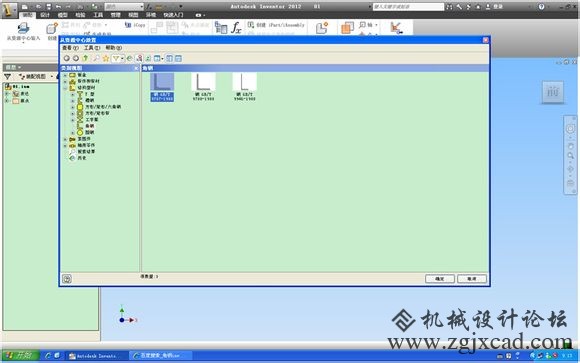Open the view style dropdown in the dialog toolbar

[162, 58]
